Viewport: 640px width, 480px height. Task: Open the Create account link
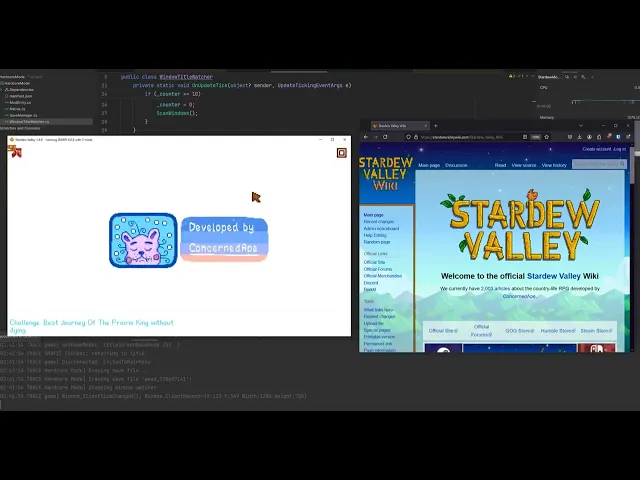(596, 149)
